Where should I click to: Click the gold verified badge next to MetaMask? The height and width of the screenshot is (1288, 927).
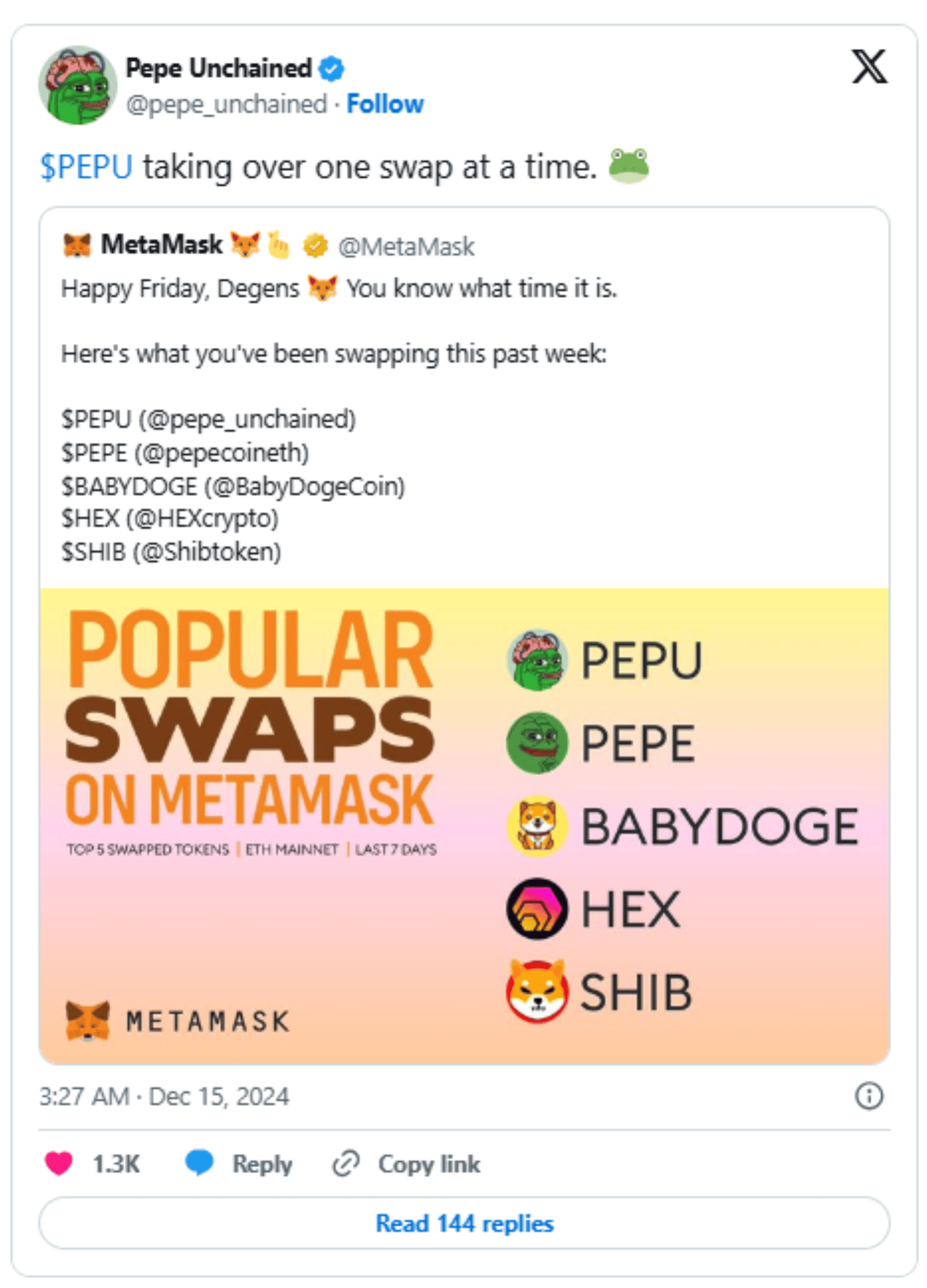315,246
